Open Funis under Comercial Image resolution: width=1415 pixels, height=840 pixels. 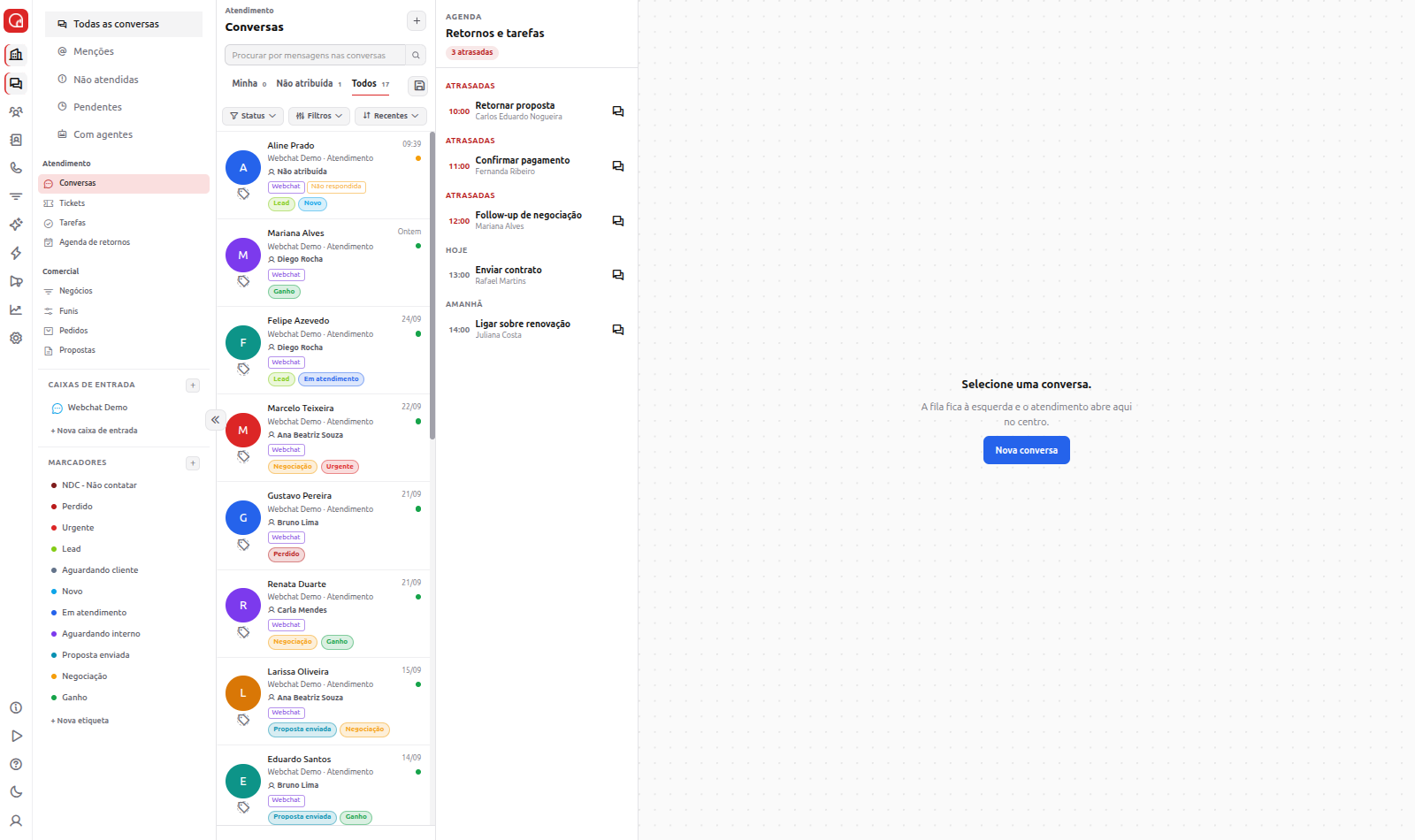(124, 311)
